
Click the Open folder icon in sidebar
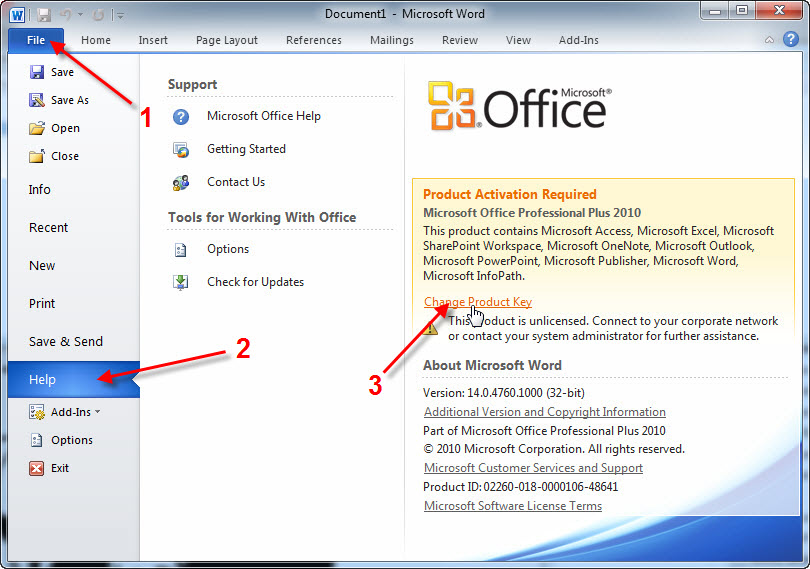[x=37, y=128]
